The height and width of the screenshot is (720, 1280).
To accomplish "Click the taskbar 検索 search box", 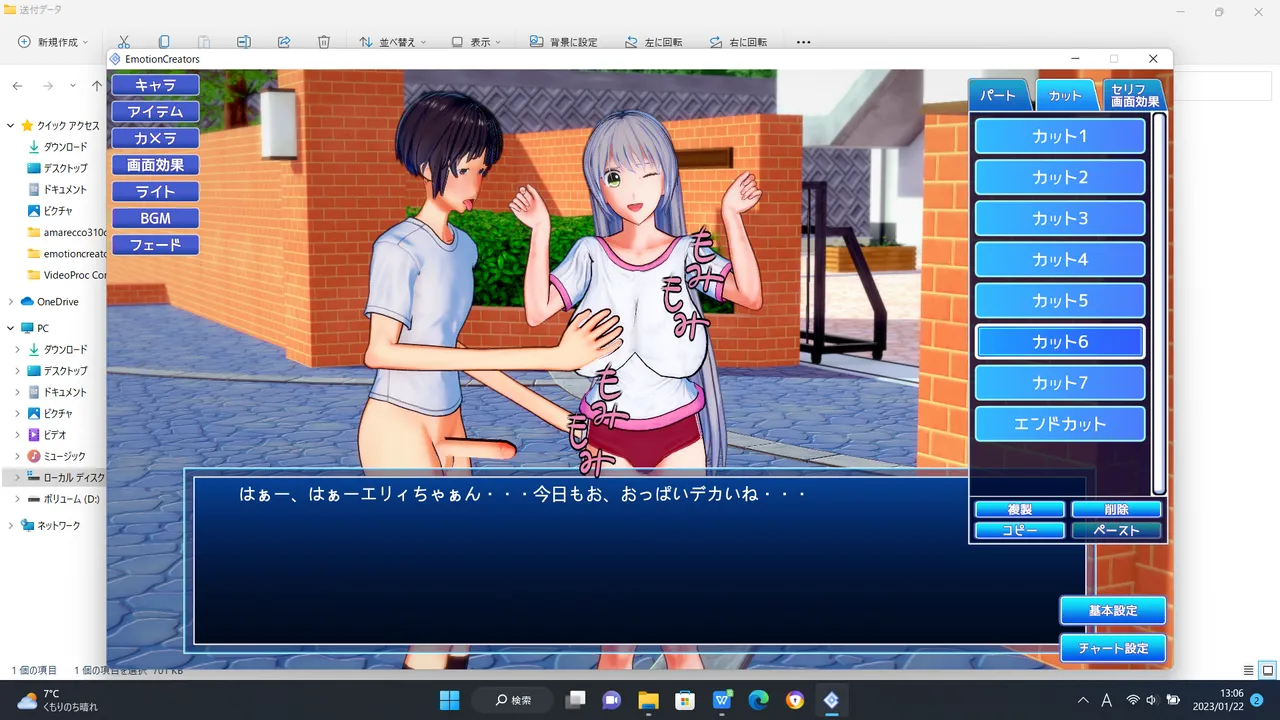I will pos(514,700).
